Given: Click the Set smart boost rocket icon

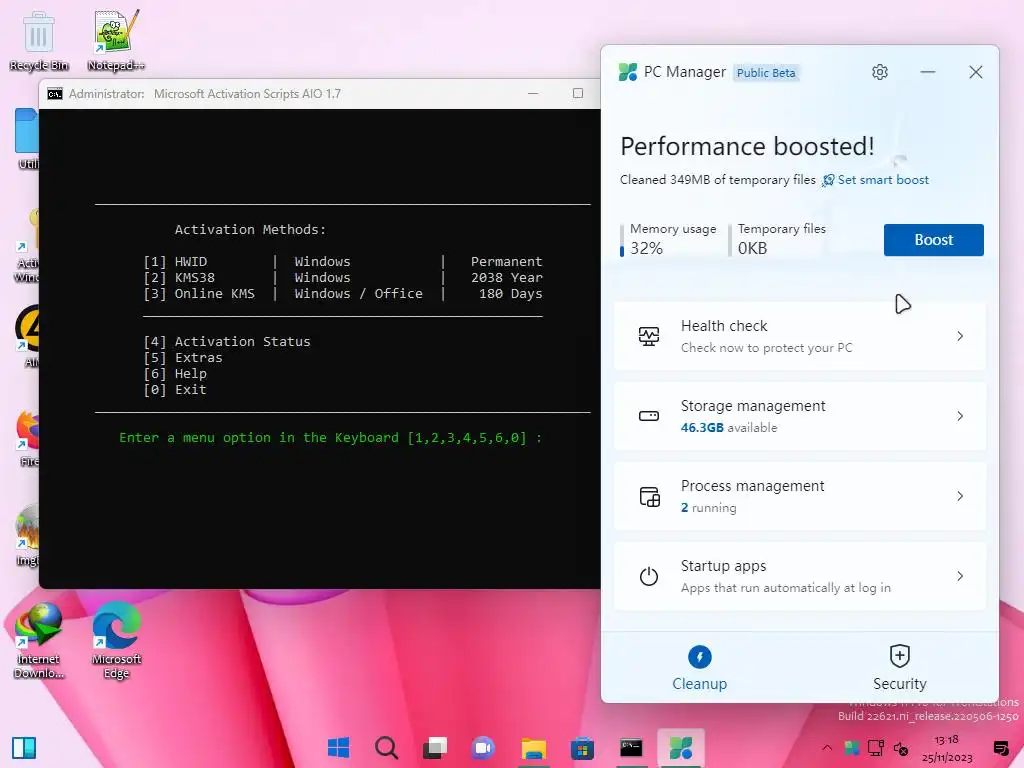Looking at the screenshot, I should (x=828, y=180).
